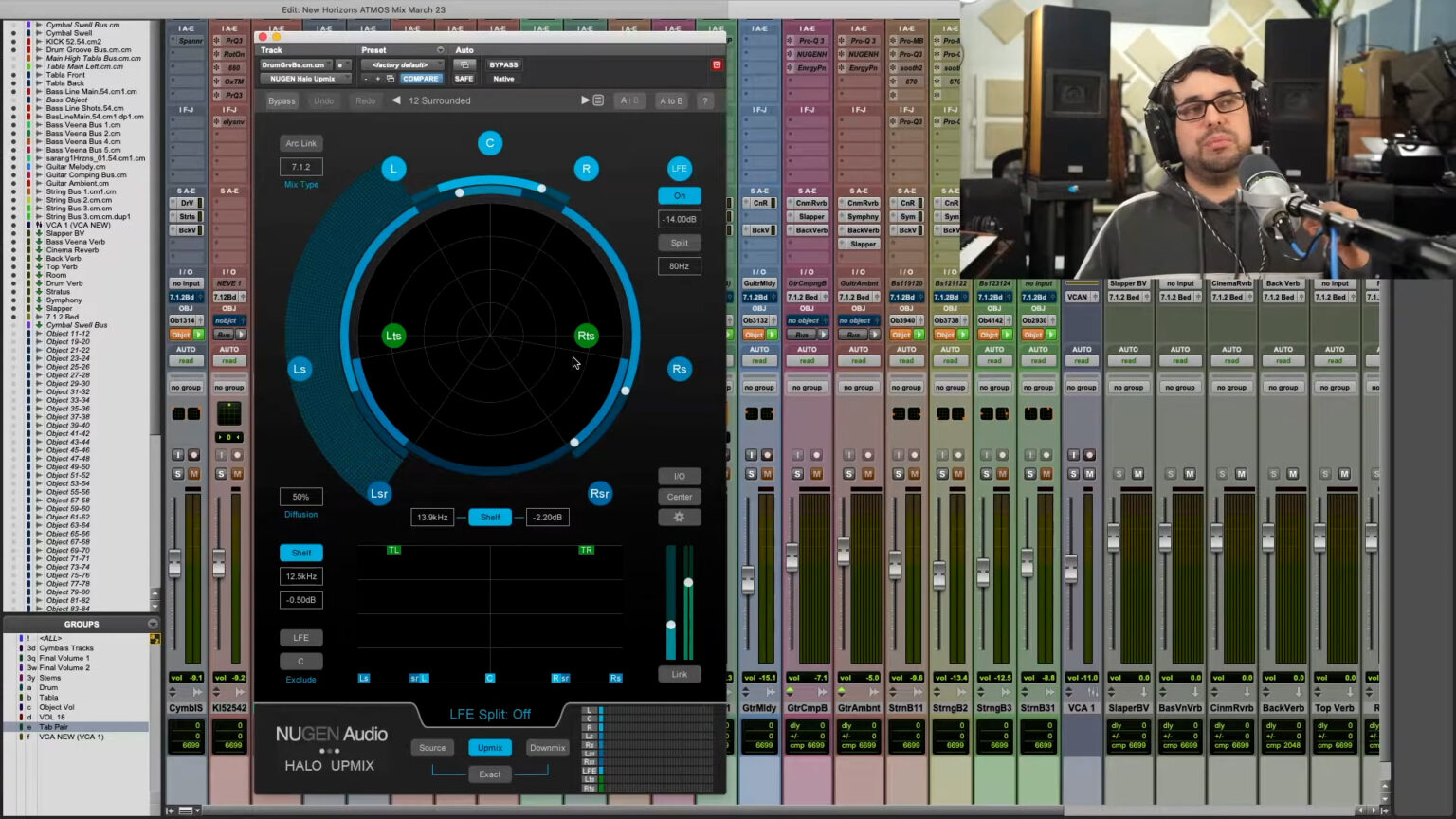1456x819 pixels.
Task: Go to the previous preset arrow
Action: click(x=396, y=100)
